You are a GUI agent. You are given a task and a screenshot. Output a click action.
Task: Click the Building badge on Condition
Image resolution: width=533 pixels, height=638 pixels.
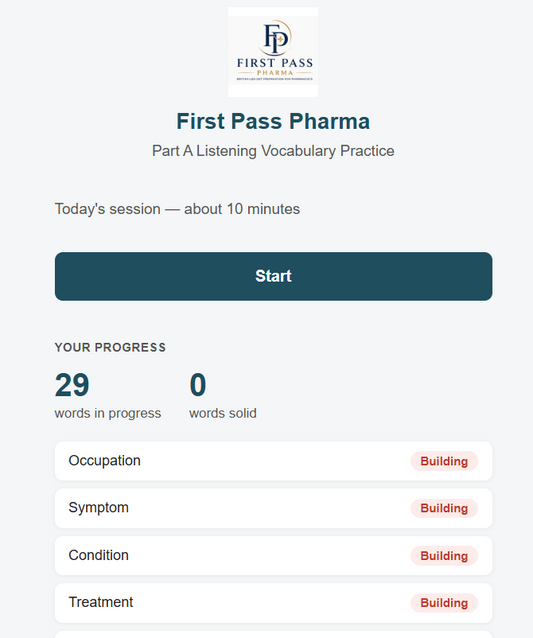444,555
